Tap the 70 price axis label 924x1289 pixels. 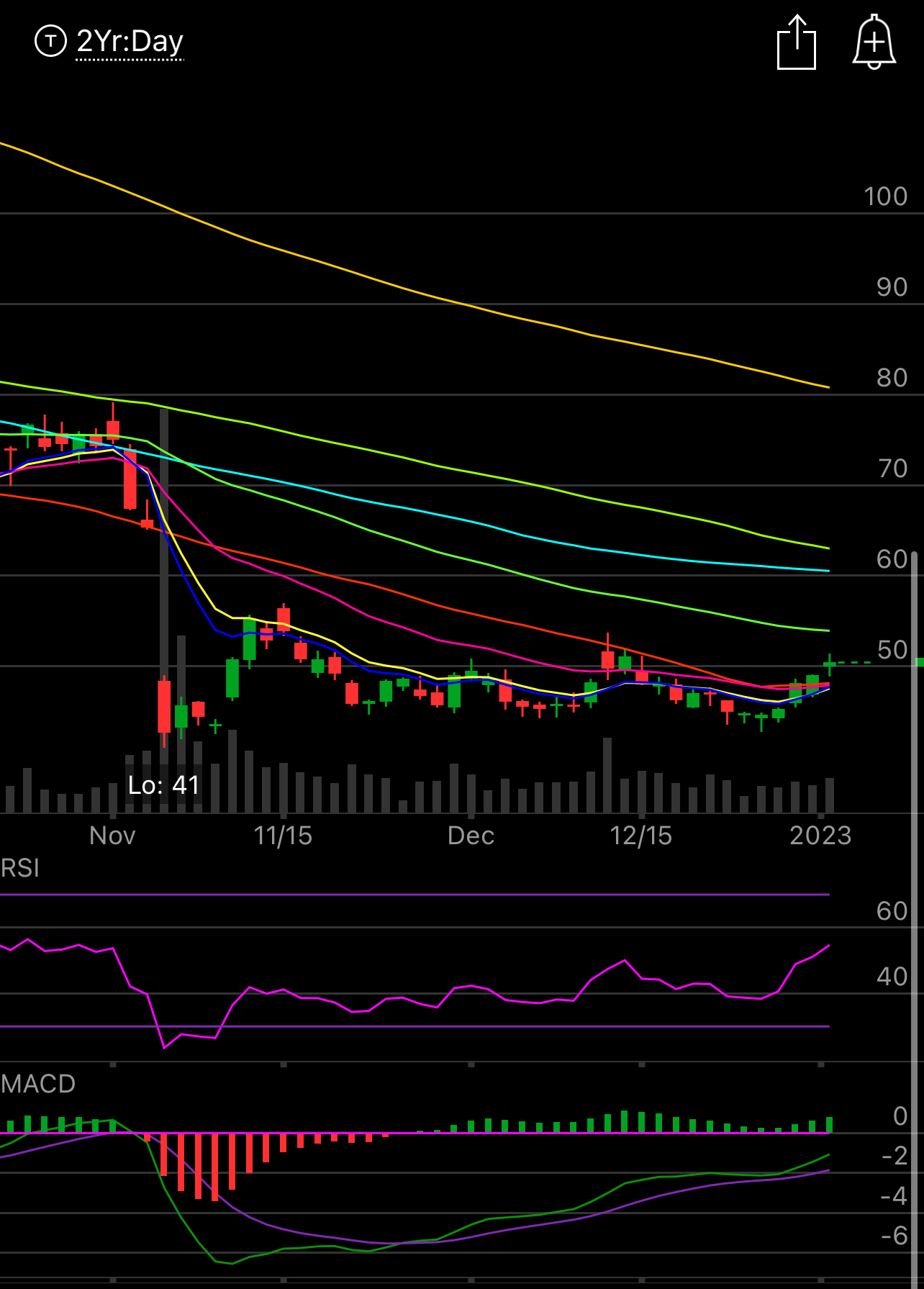tap(892, 469)
